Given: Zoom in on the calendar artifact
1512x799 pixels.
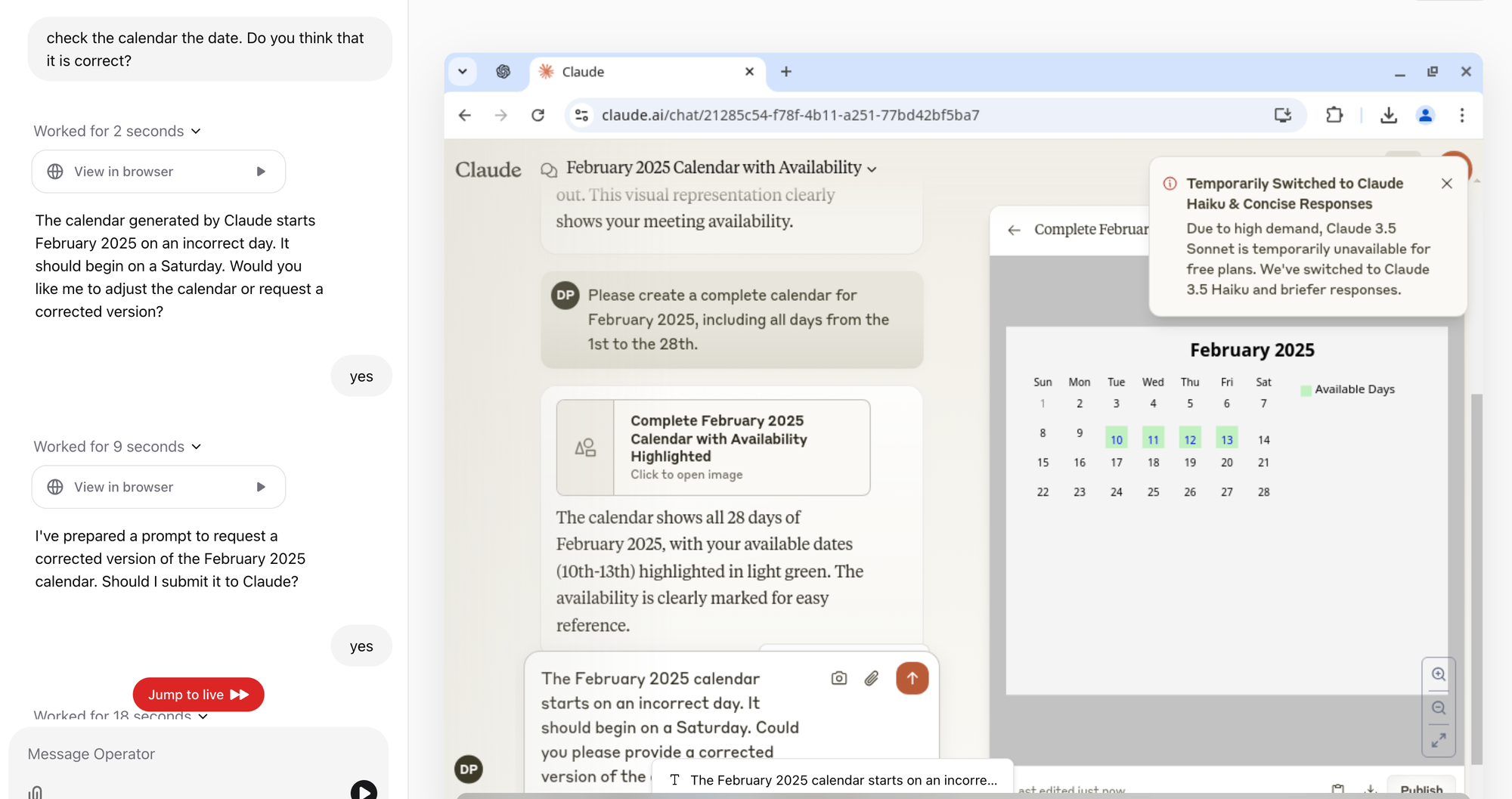Looking at the screenshot, I should [x=1439, y=674].
